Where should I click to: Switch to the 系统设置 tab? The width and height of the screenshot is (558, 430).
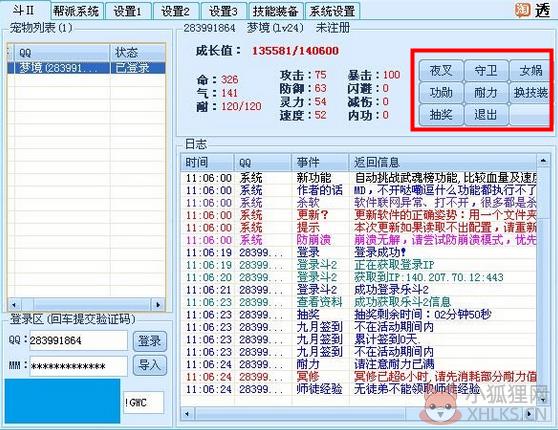[332, 11]
